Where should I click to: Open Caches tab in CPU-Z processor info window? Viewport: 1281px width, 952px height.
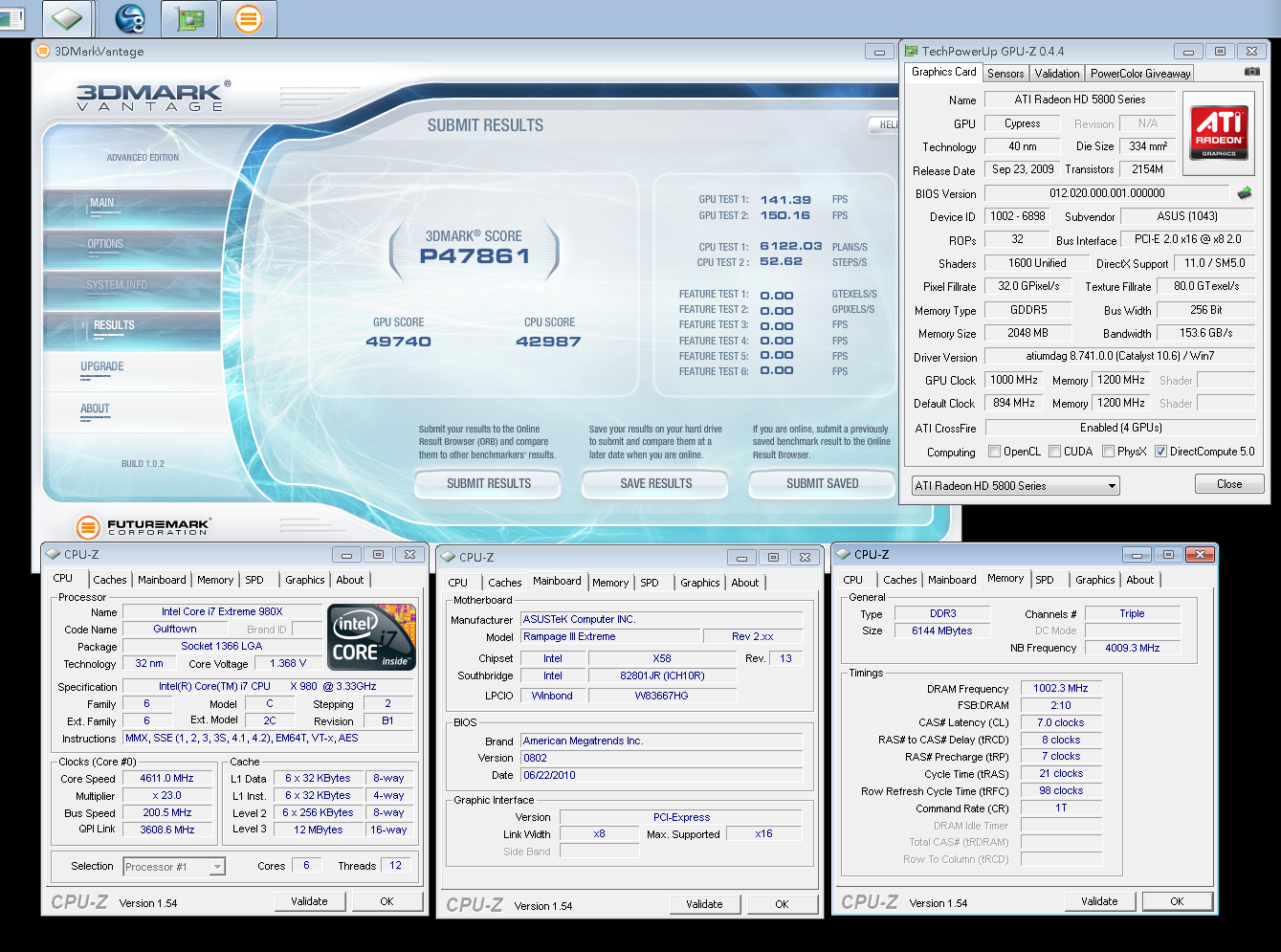[110, 580]
